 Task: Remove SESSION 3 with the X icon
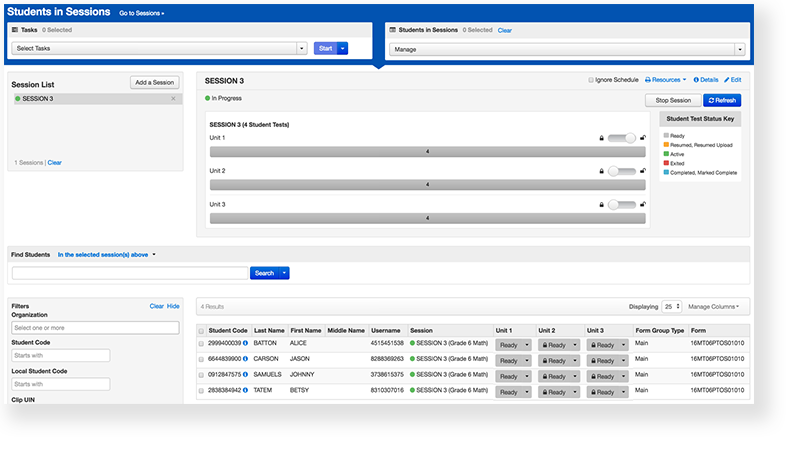coord(173,99)
